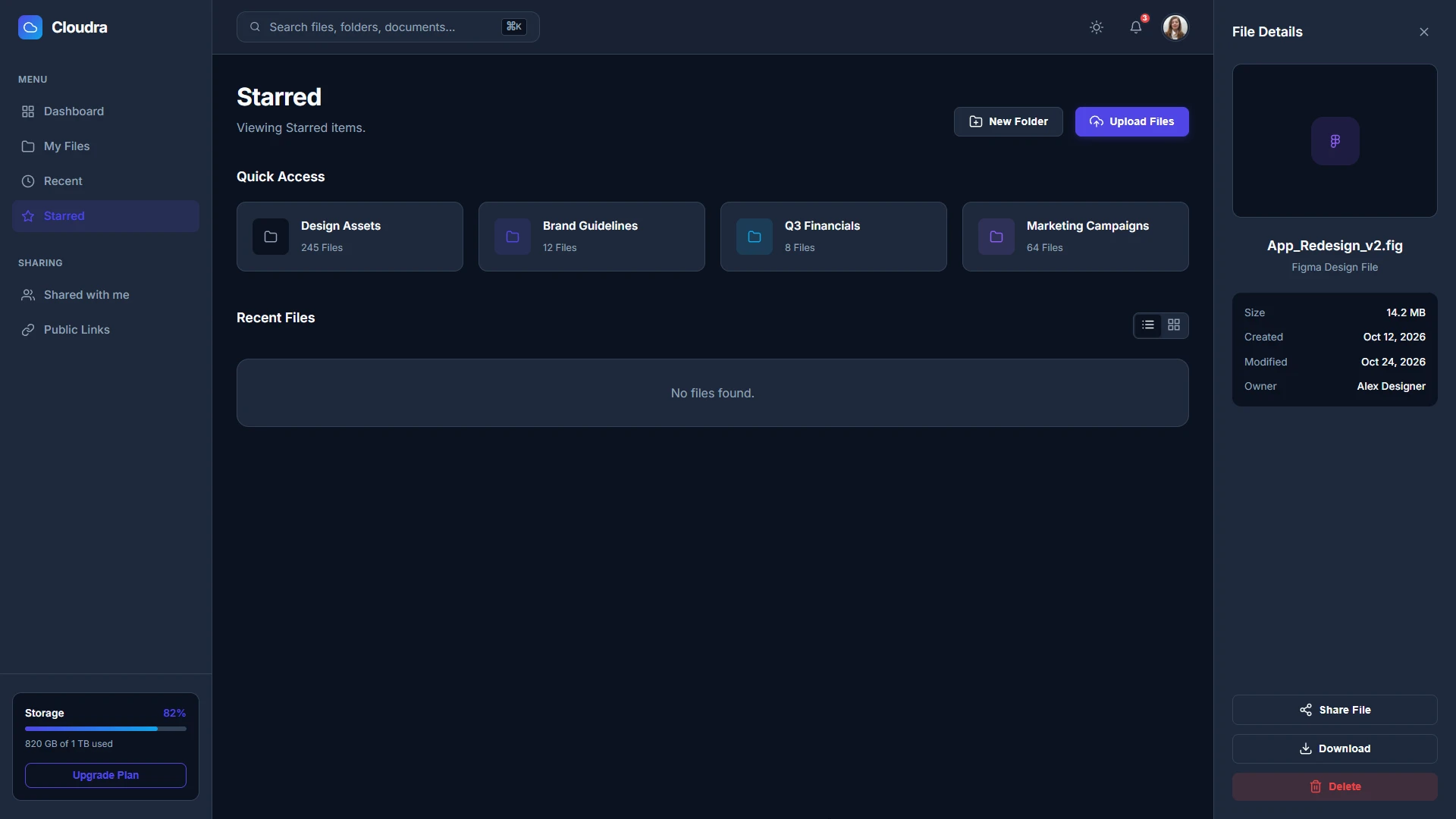Screen dimensions: 1456x819
Task: Click the Figma file preview icon
Action: (1335, 141)
